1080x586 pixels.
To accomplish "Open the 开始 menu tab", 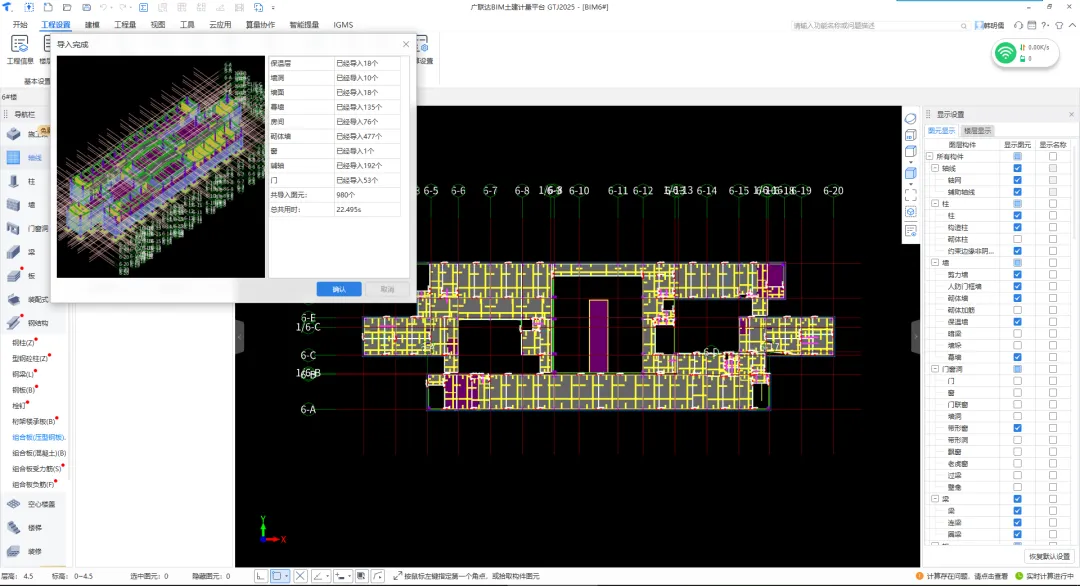I will 20,25.
